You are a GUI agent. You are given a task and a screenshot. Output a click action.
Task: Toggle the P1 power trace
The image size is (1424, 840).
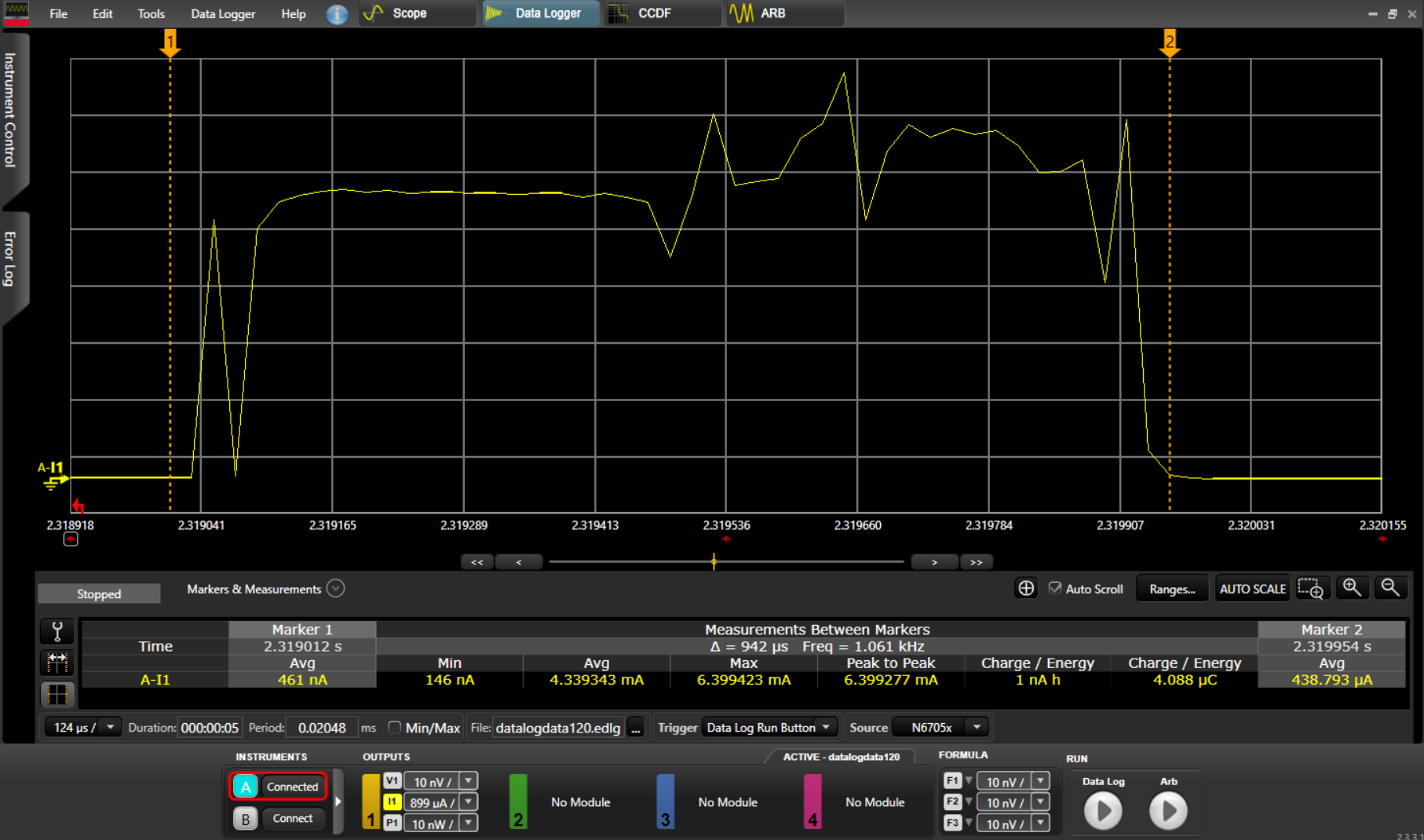[x=392, y=823]
